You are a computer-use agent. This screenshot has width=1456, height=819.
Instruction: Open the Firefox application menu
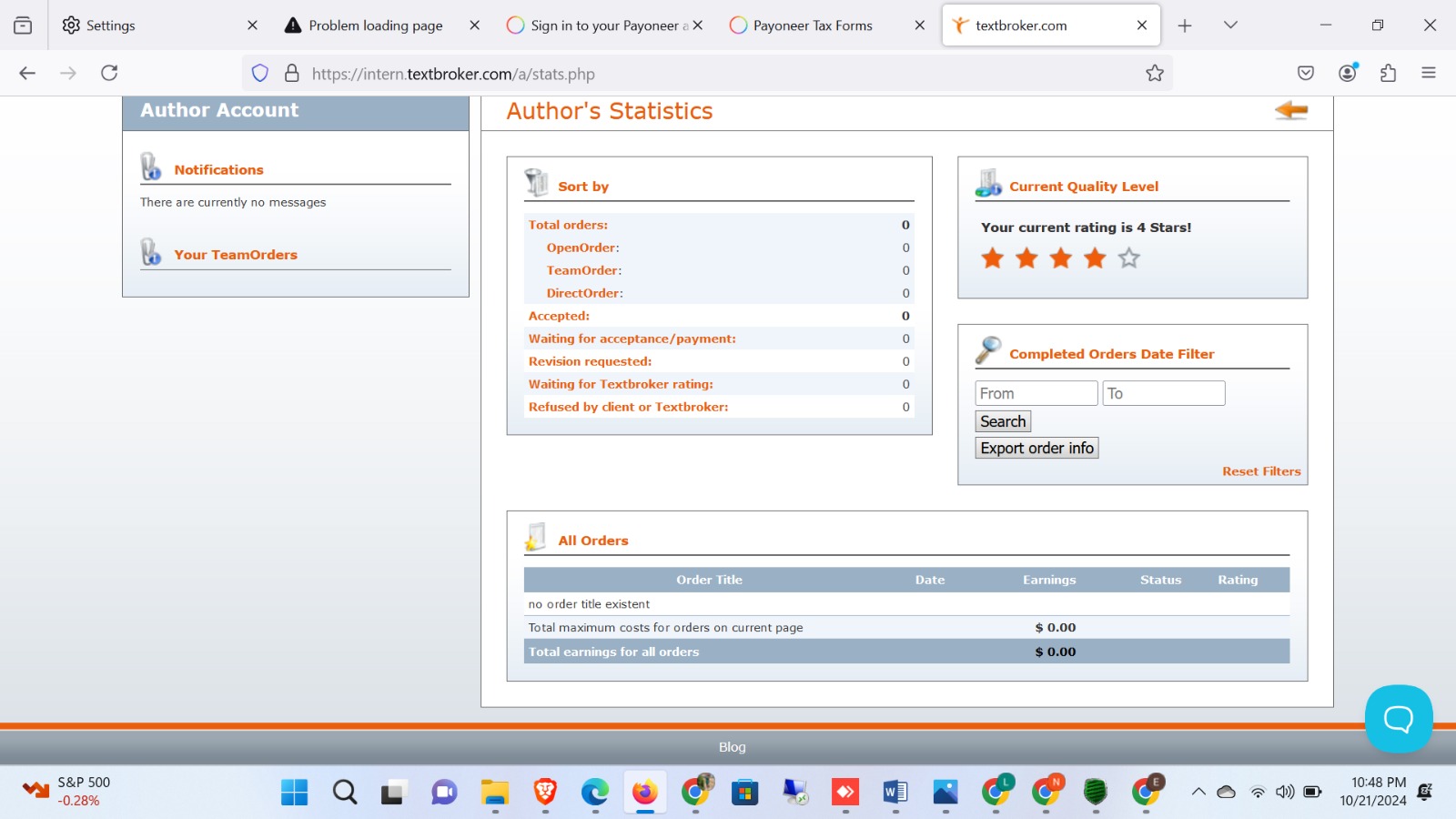tap(1429, 73)
